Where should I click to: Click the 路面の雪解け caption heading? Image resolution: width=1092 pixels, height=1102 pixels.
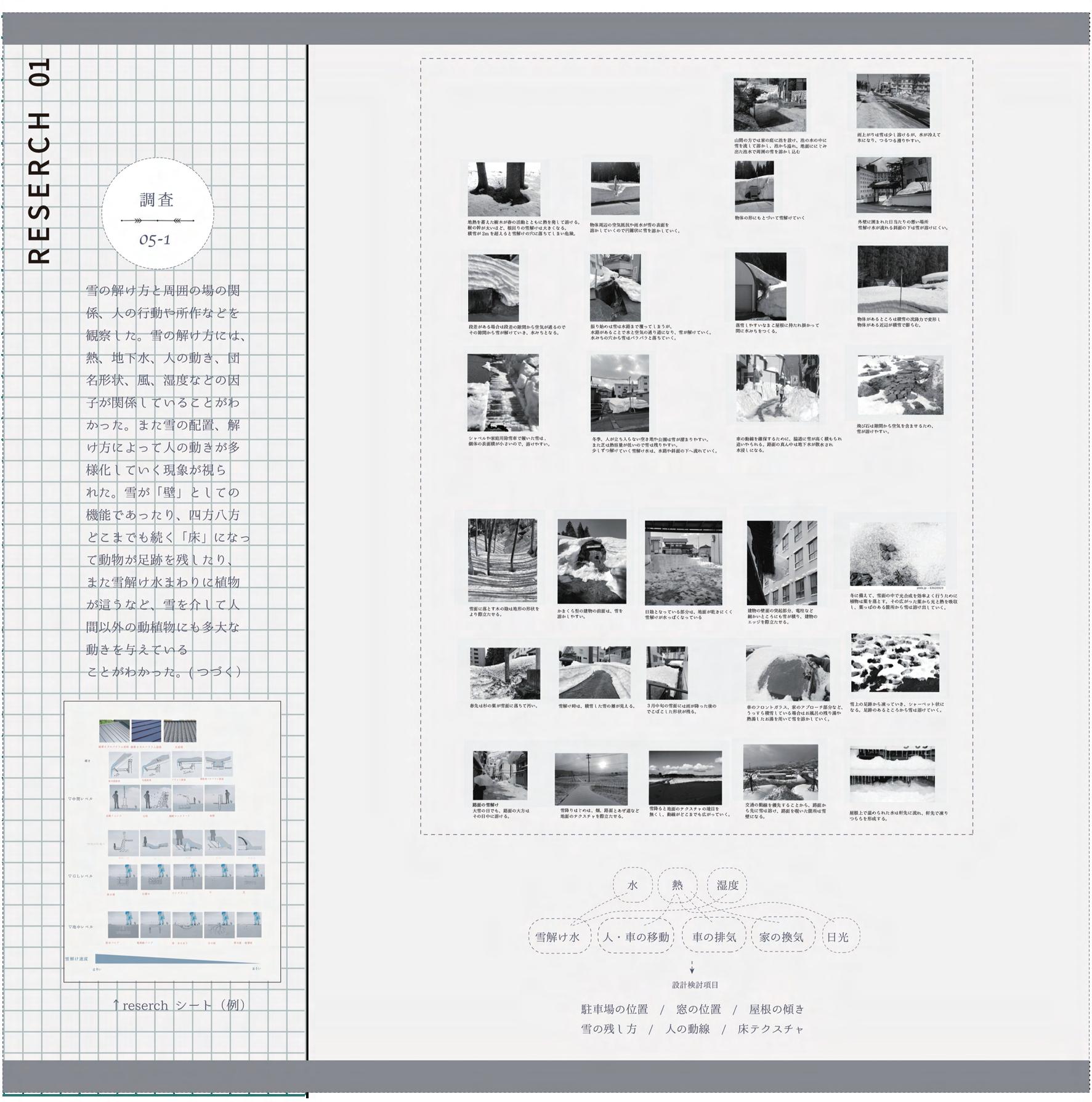(x=485, y=805)
